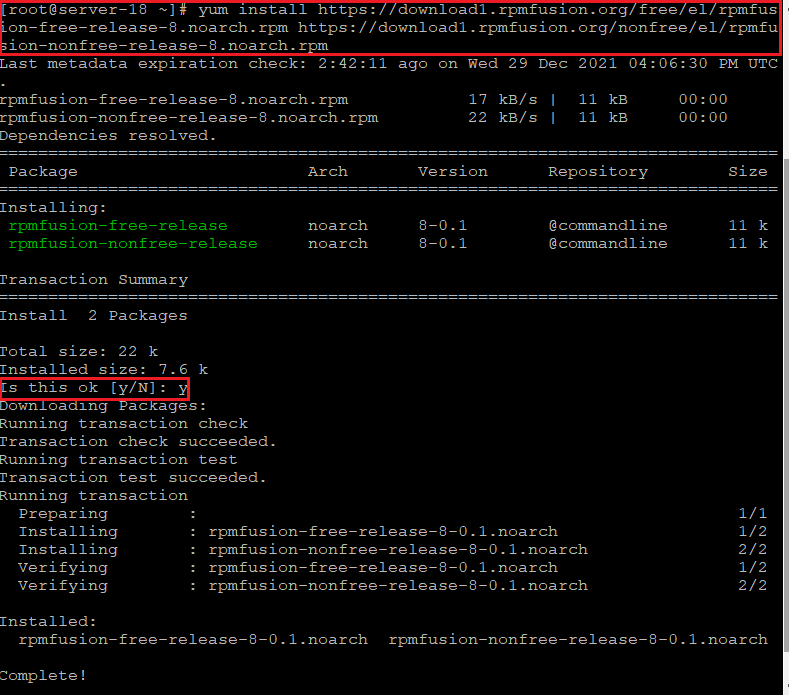This screenshot has width=789, height=695.
Task: Click rpmfusion-free-release-8-0.1.noarch under Installed:
Action: pyautogui.click(x=193, y=640)
